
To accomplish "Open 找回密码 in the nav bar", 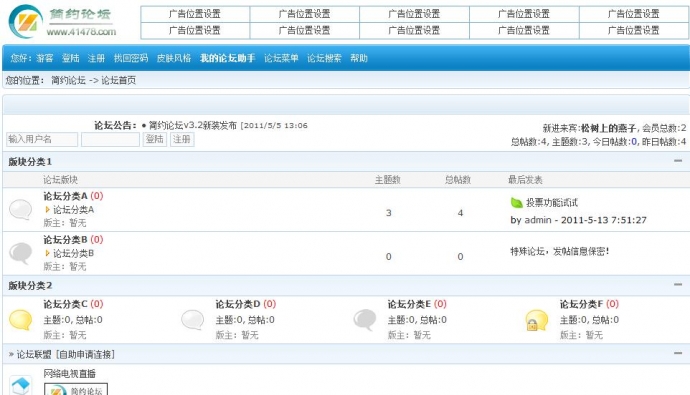I will [131, 58].
